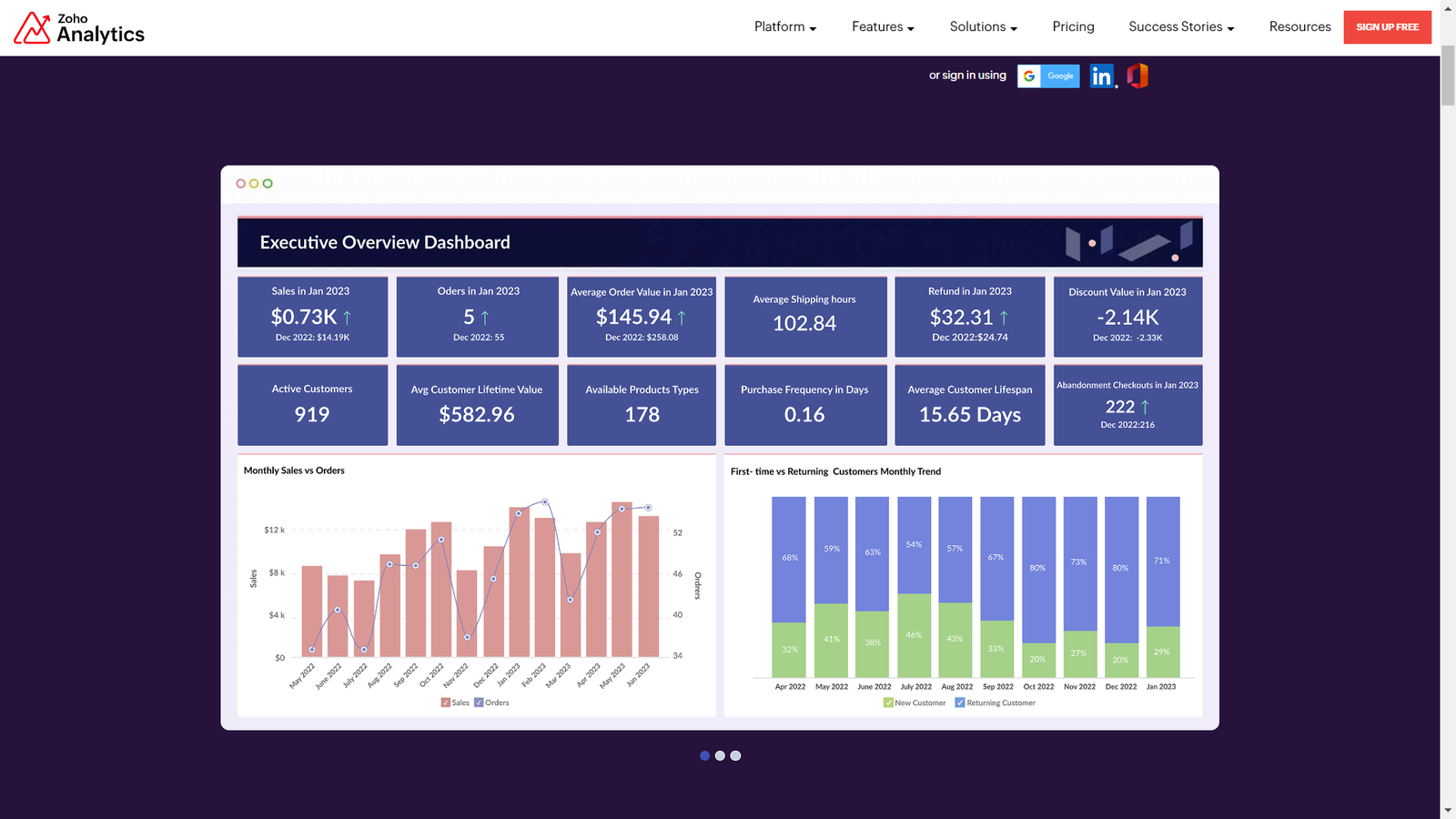
Task: Click the Monthly Sales vs Orders title
Action: pos(294,470)
